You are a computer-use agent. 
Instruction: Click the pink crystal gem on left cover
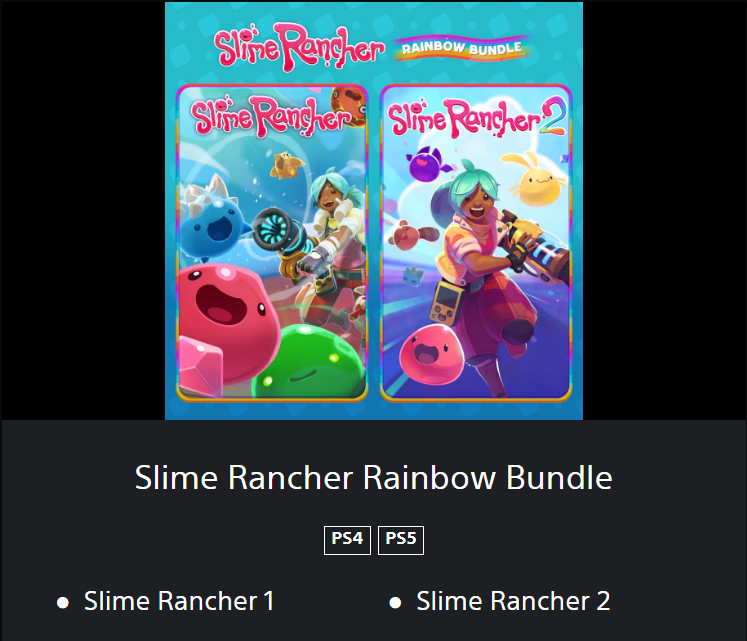click(201, 366)
